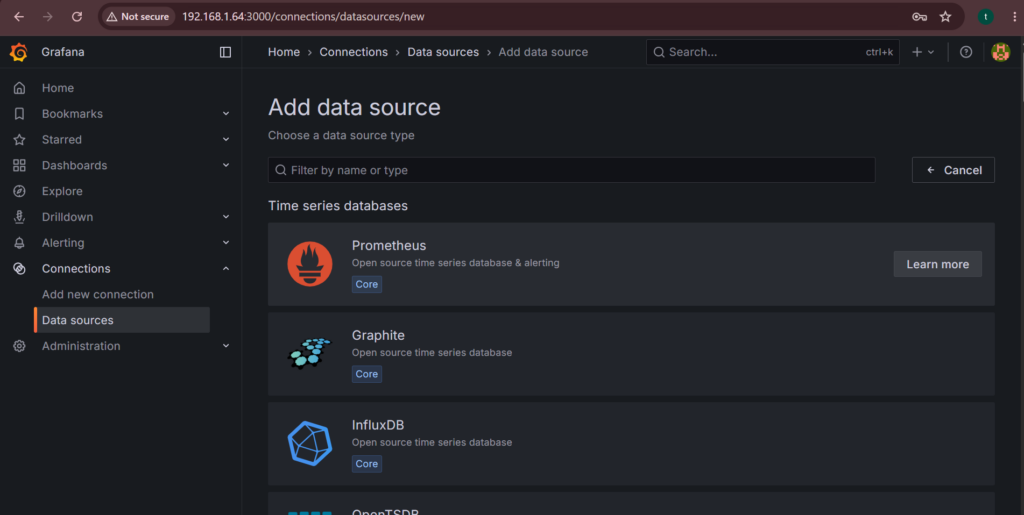Click the Core badge under Prometheus
Screen dimensions: 1024x515
pyautogui.click(x=367, y=285)
